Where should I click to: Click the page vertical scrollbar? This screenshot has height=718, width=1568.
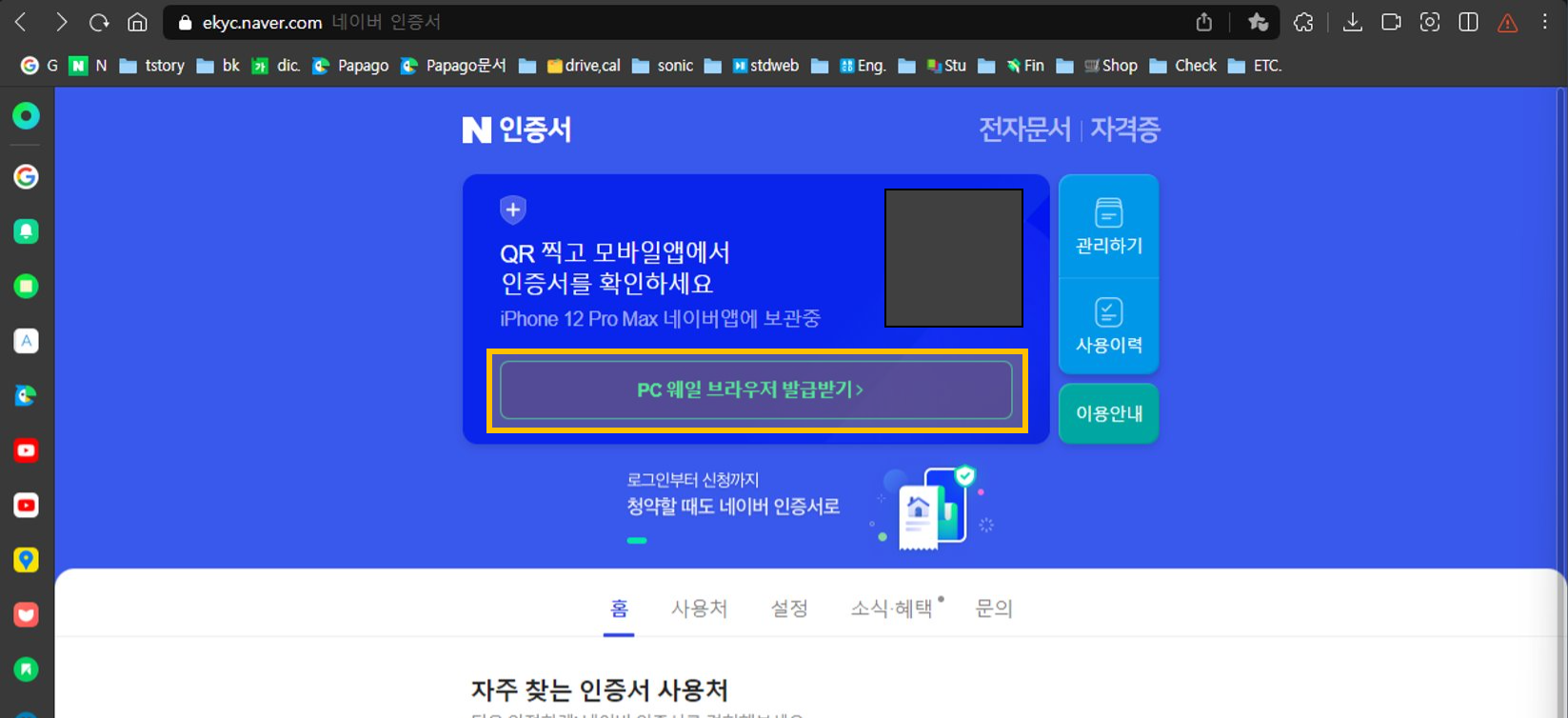coord(1561,403)
